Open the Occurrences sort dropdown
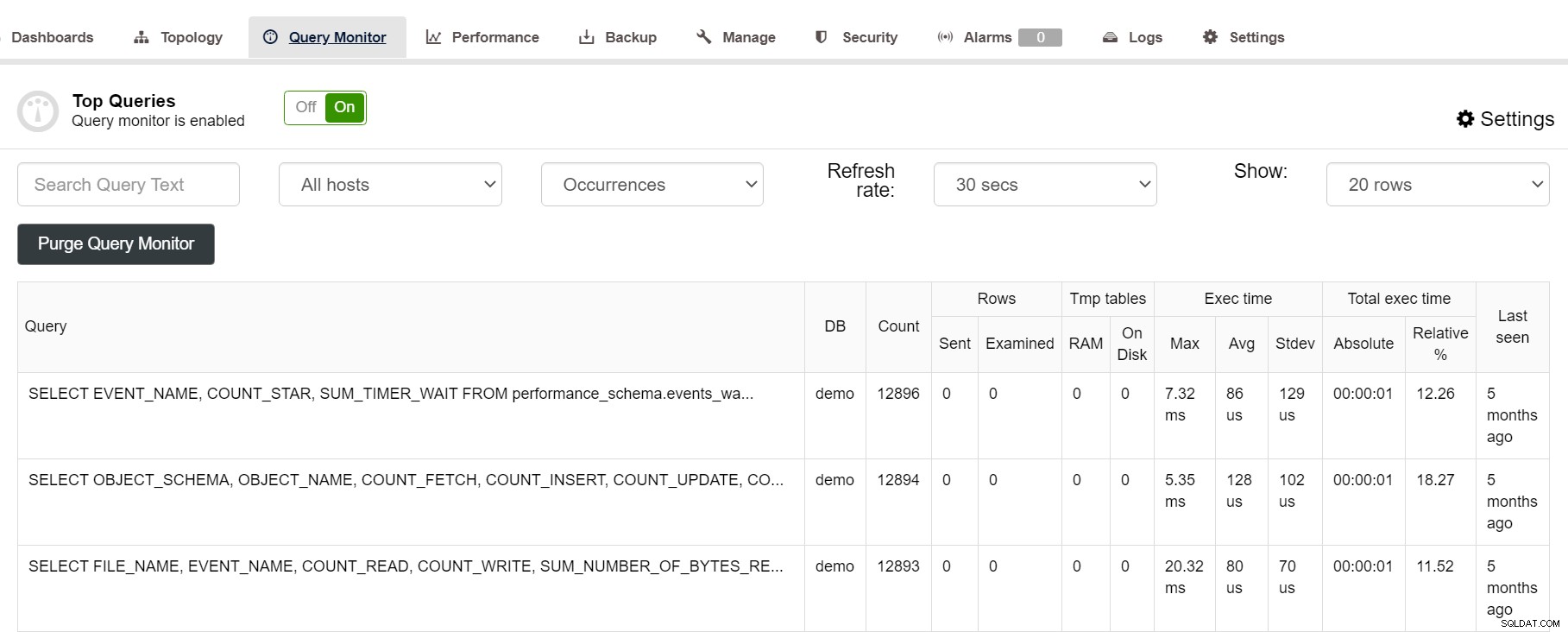 (652, 185)
